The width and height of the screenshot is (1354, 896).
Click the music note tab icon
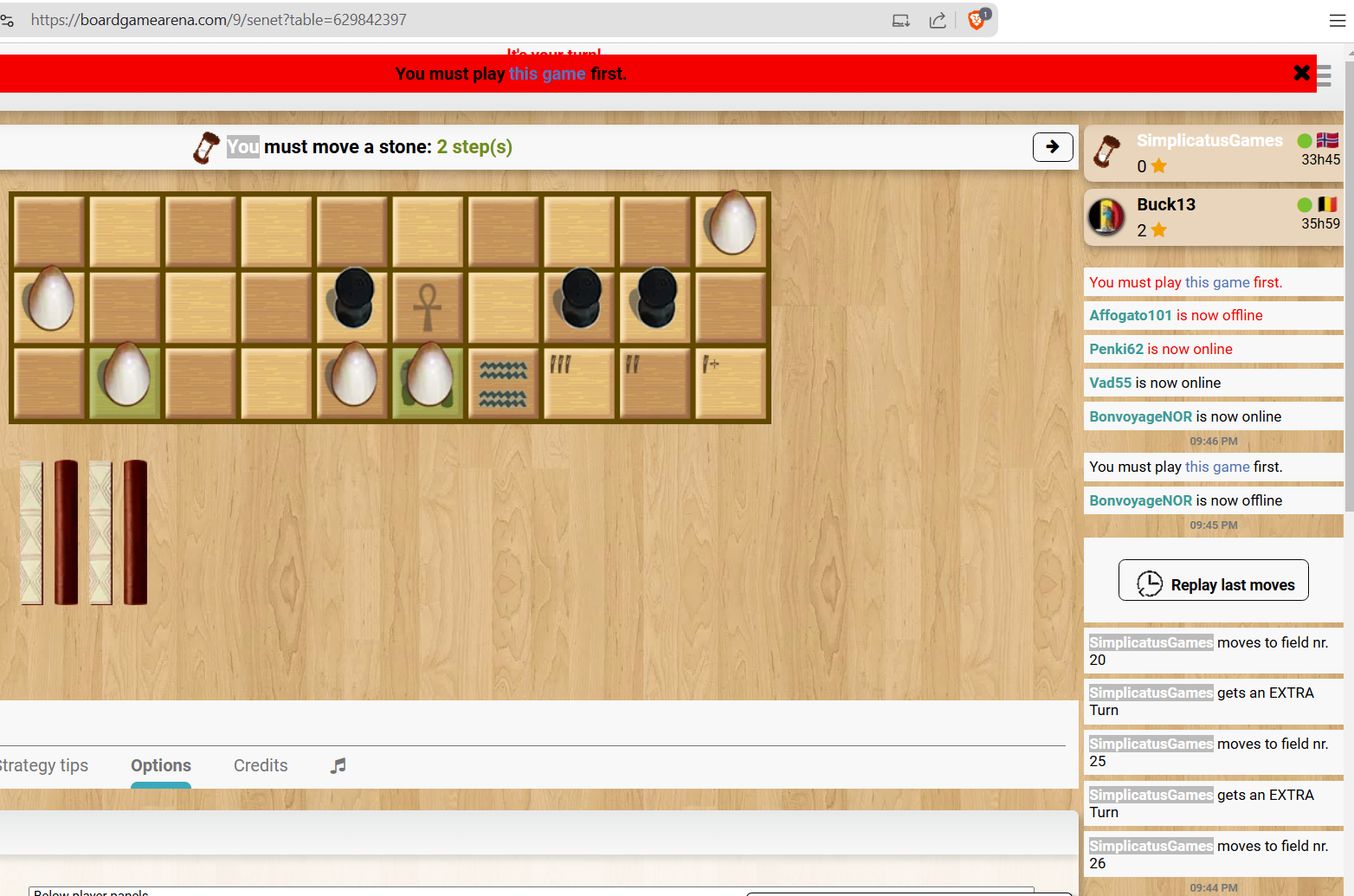coord(338,765)
